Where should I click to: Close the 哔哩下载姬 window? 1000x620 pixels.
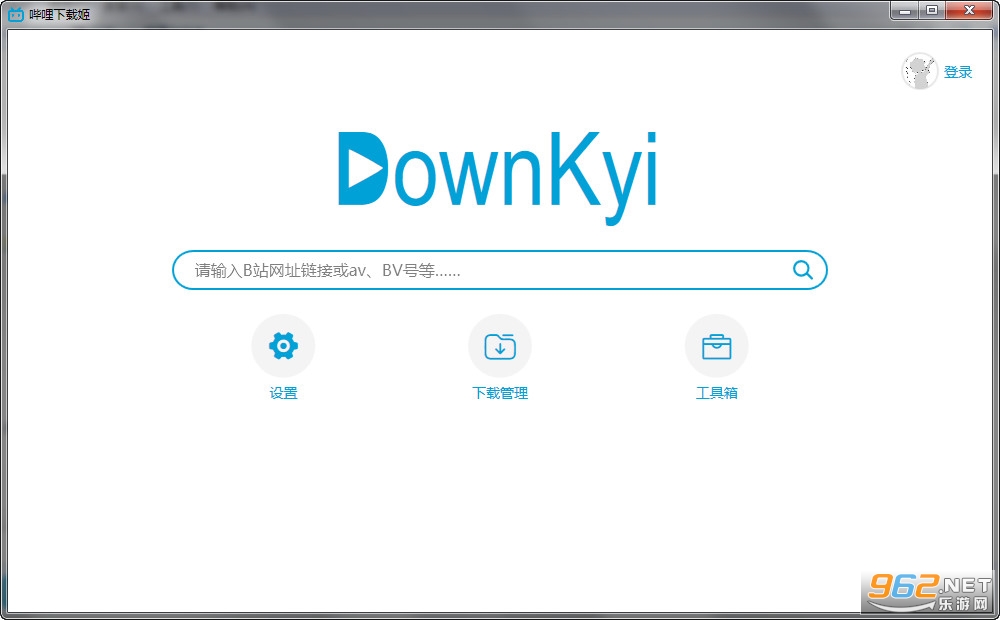[x=969, y=10]
